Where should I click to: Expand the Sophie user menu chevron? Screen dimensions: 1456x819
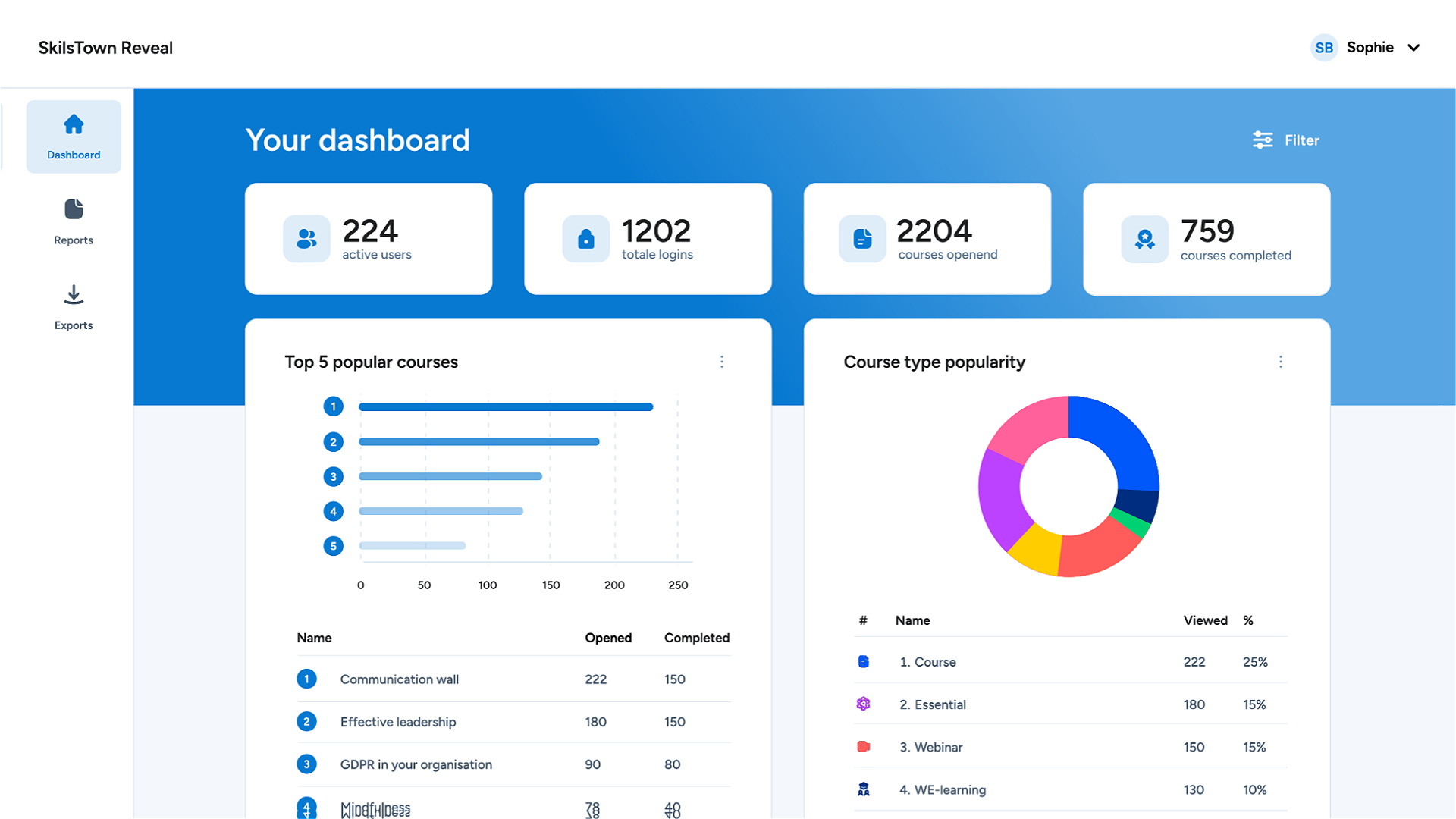click(x=1414, y=48)
